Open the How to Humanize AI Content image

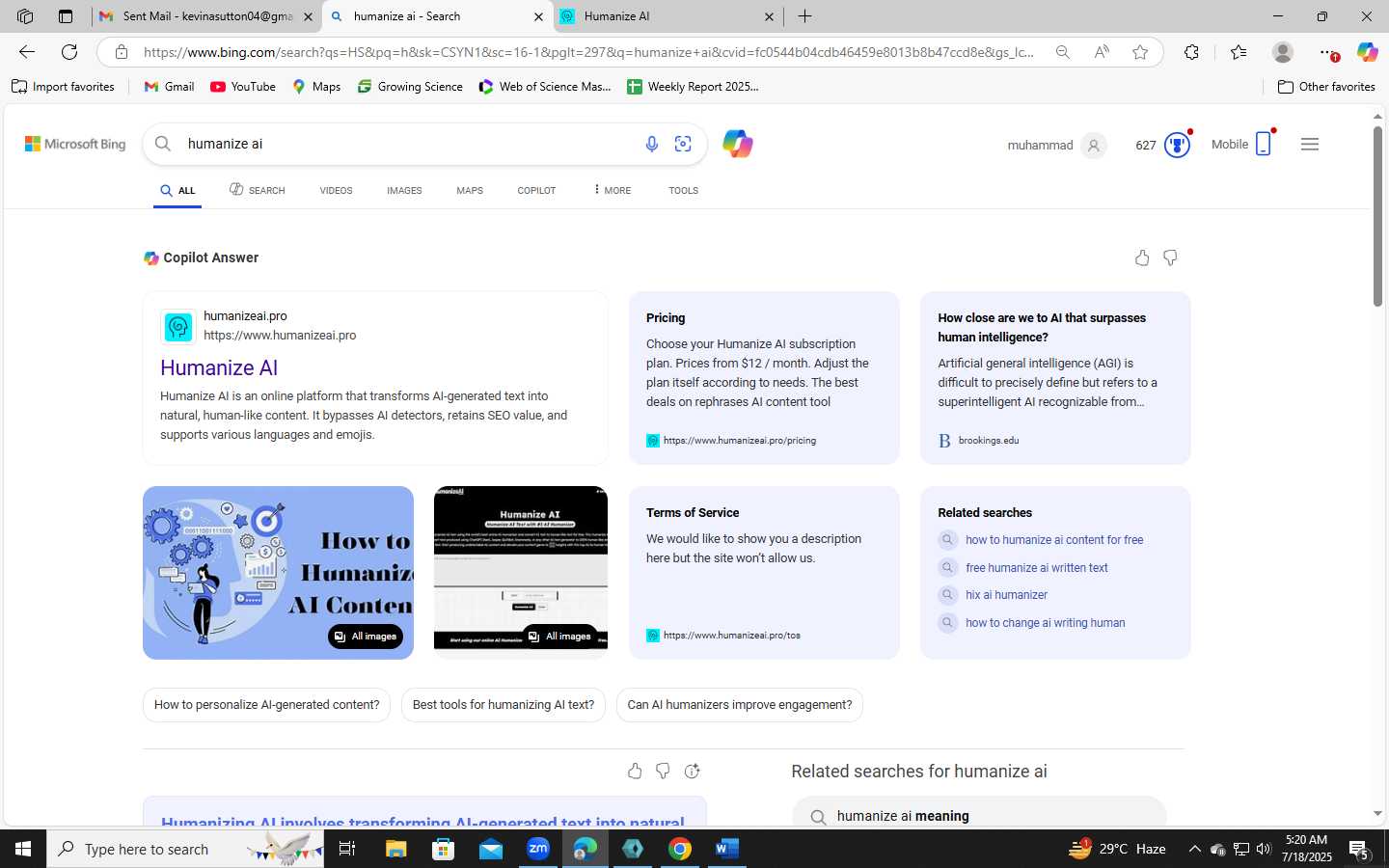tap(278, 573)
